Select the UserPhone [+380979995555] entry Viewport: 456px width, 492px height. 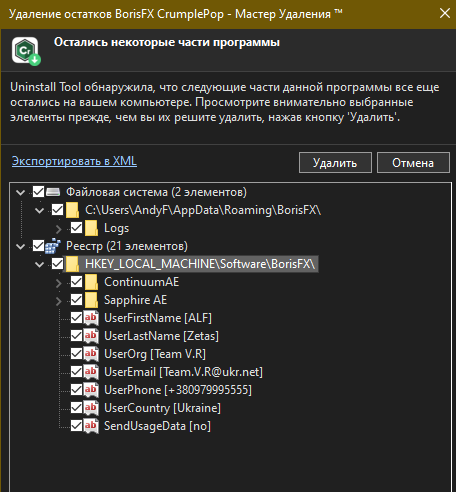pos(178,390)
